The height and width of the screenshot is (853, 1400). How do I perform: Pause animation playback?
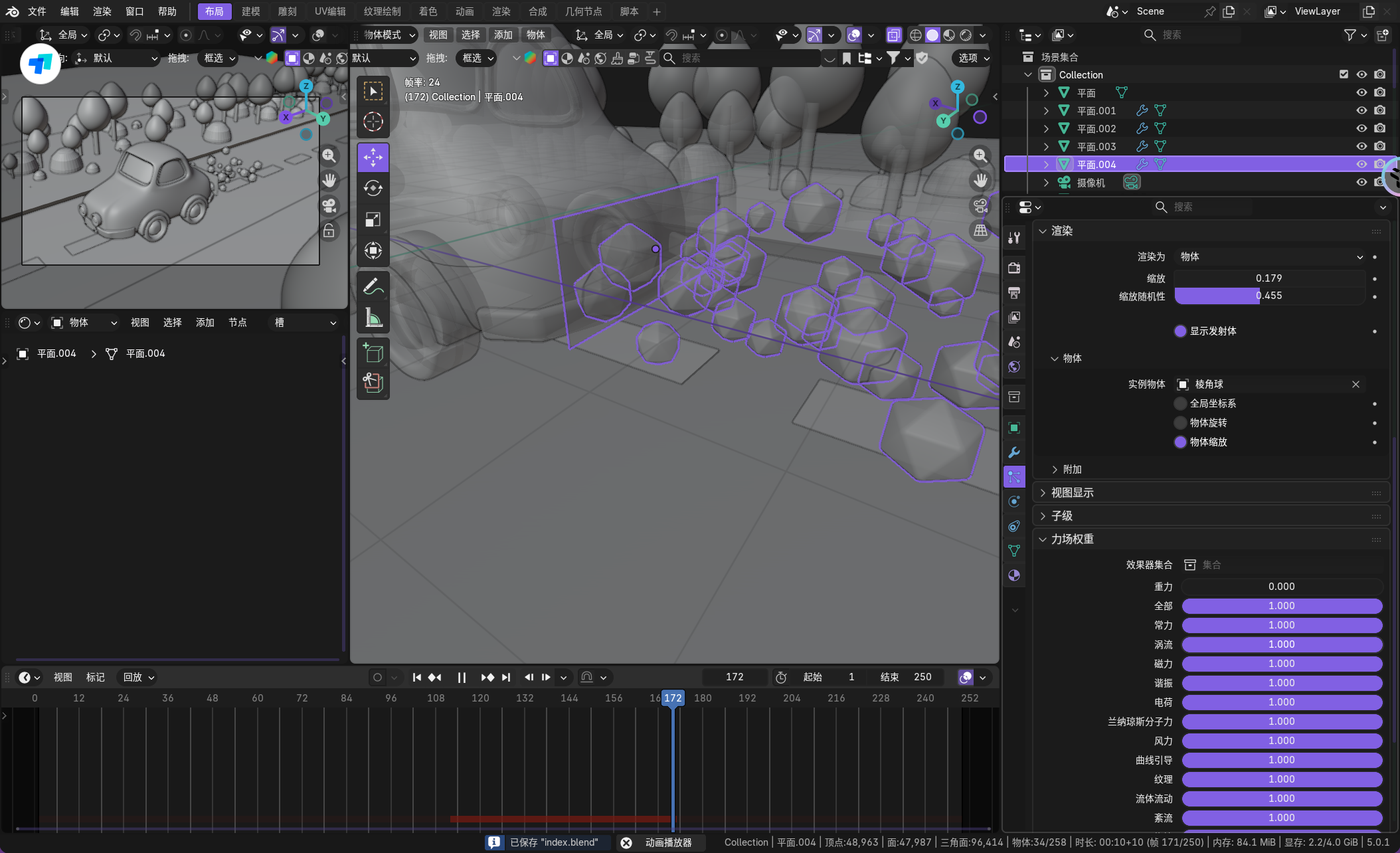(x=461, y=677)
